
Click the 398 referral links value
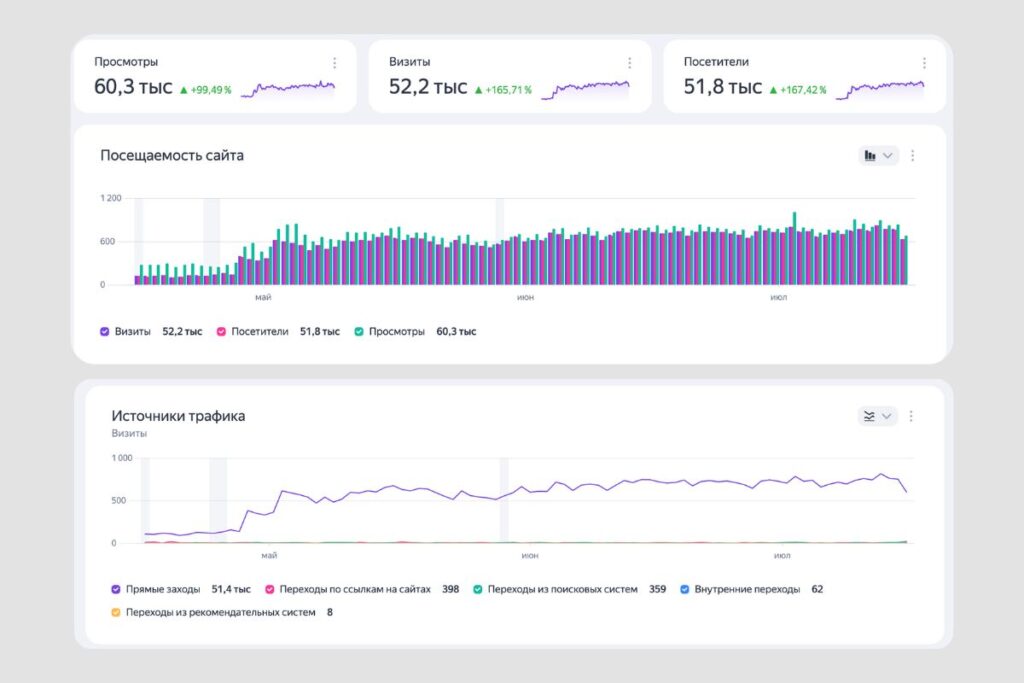(451, 589)
